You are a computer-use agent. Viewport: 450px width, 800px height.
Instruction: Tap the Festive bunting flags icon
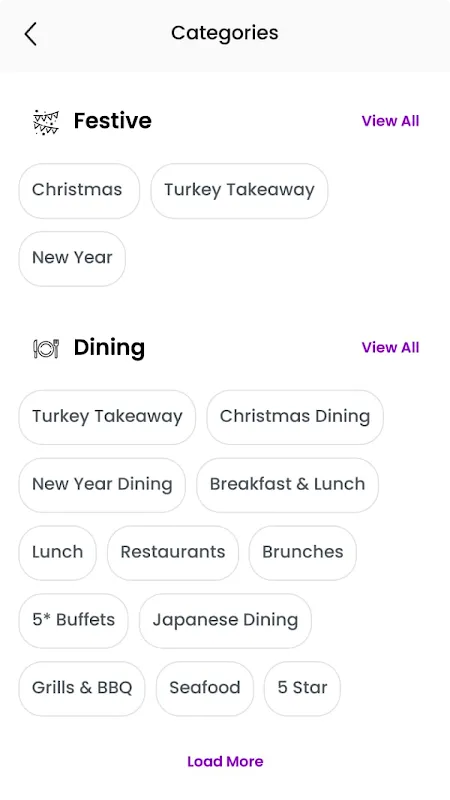tap(46, 122)
